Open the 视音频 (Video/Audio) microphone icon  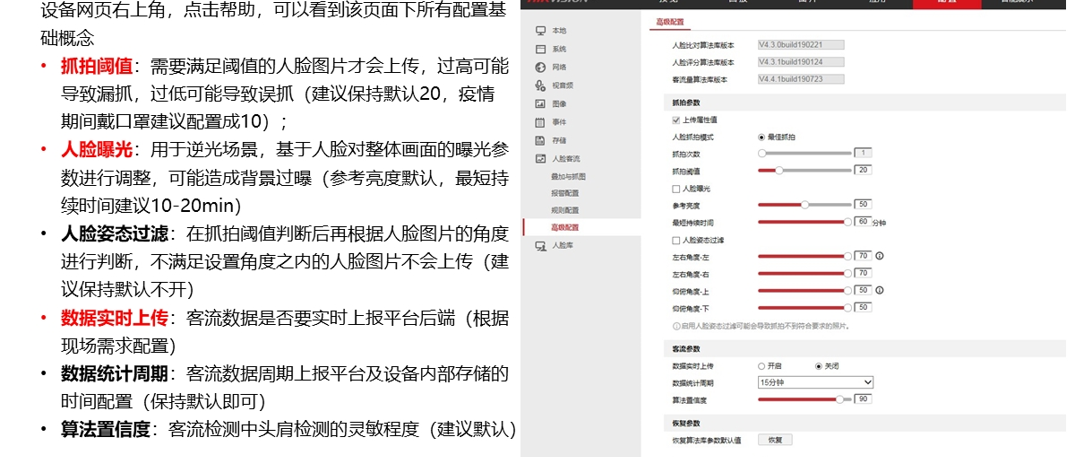point(540,86)
